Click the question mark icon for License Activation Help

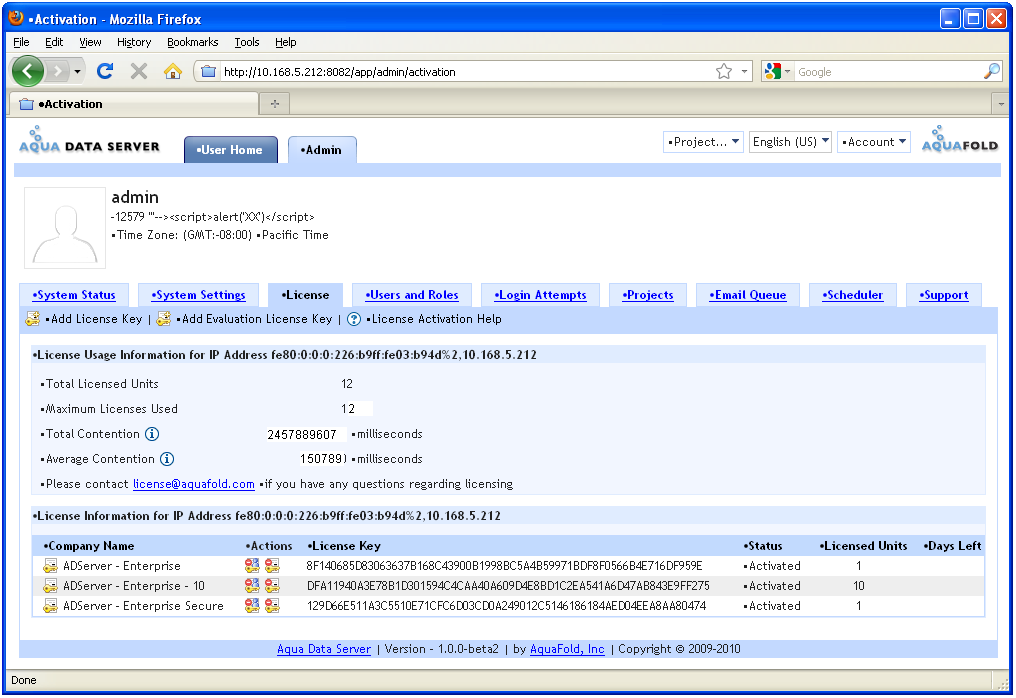click(354, 319)
